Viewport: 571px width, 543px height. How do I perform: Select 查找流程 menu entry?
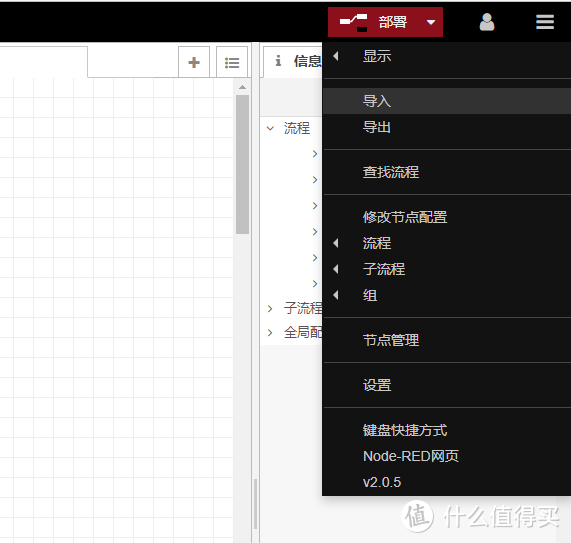pyautogui.click(x=447, y=172)
